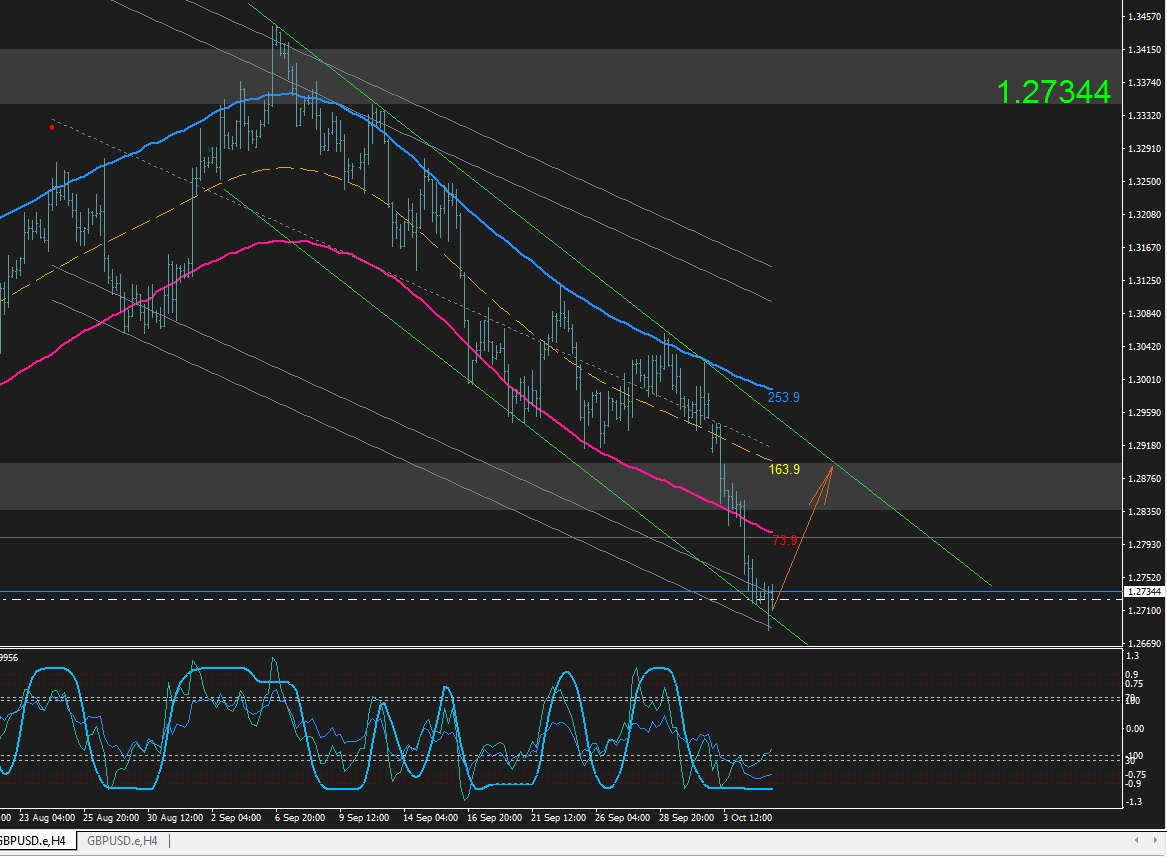Click price axis value 1.27520
1167x857 pixels.
pyautogui.click(x=1145, y=578)
